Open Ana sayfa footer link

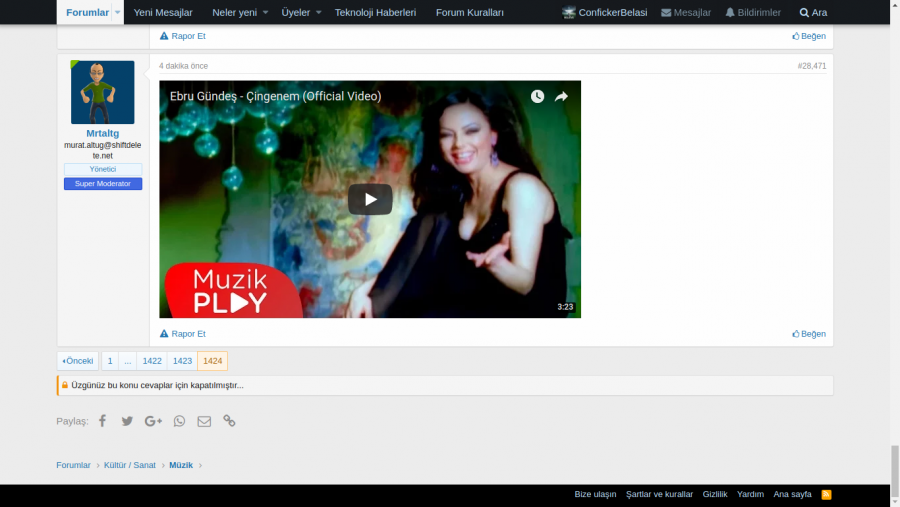click(792, 494)
